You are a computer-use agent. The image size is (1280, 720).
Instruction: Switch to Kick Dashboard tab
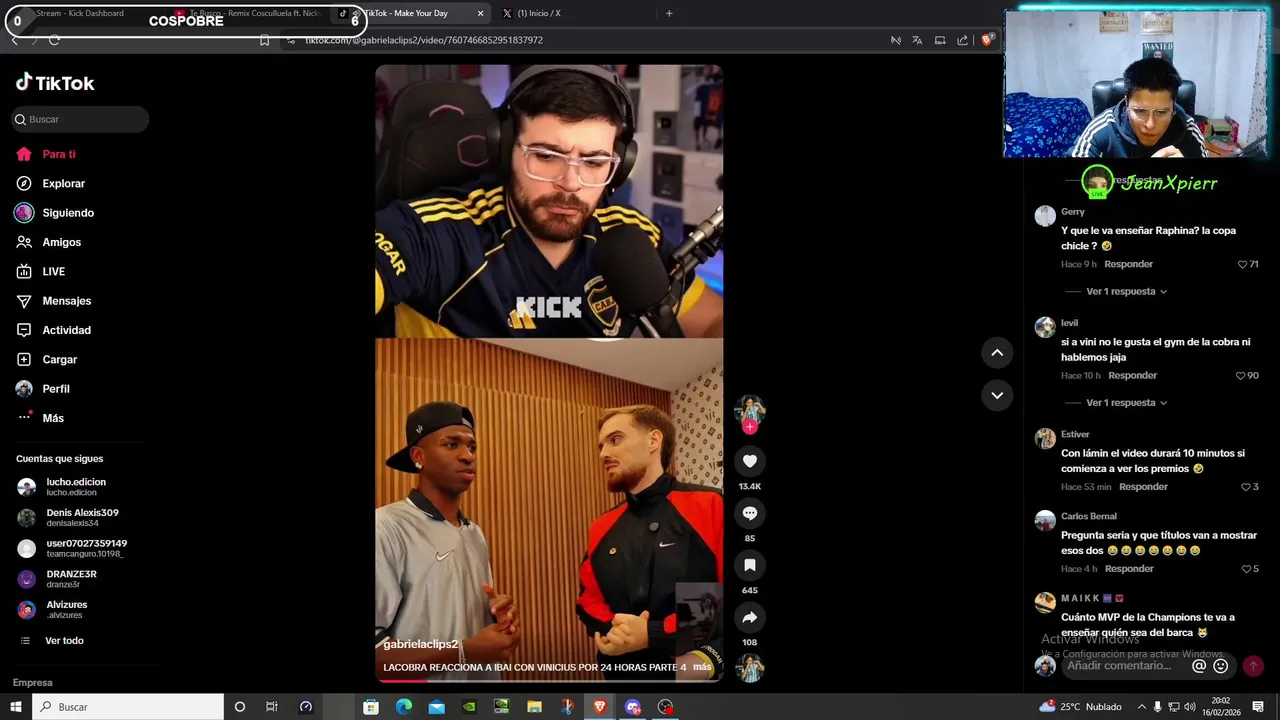click(x=80, y=13)
